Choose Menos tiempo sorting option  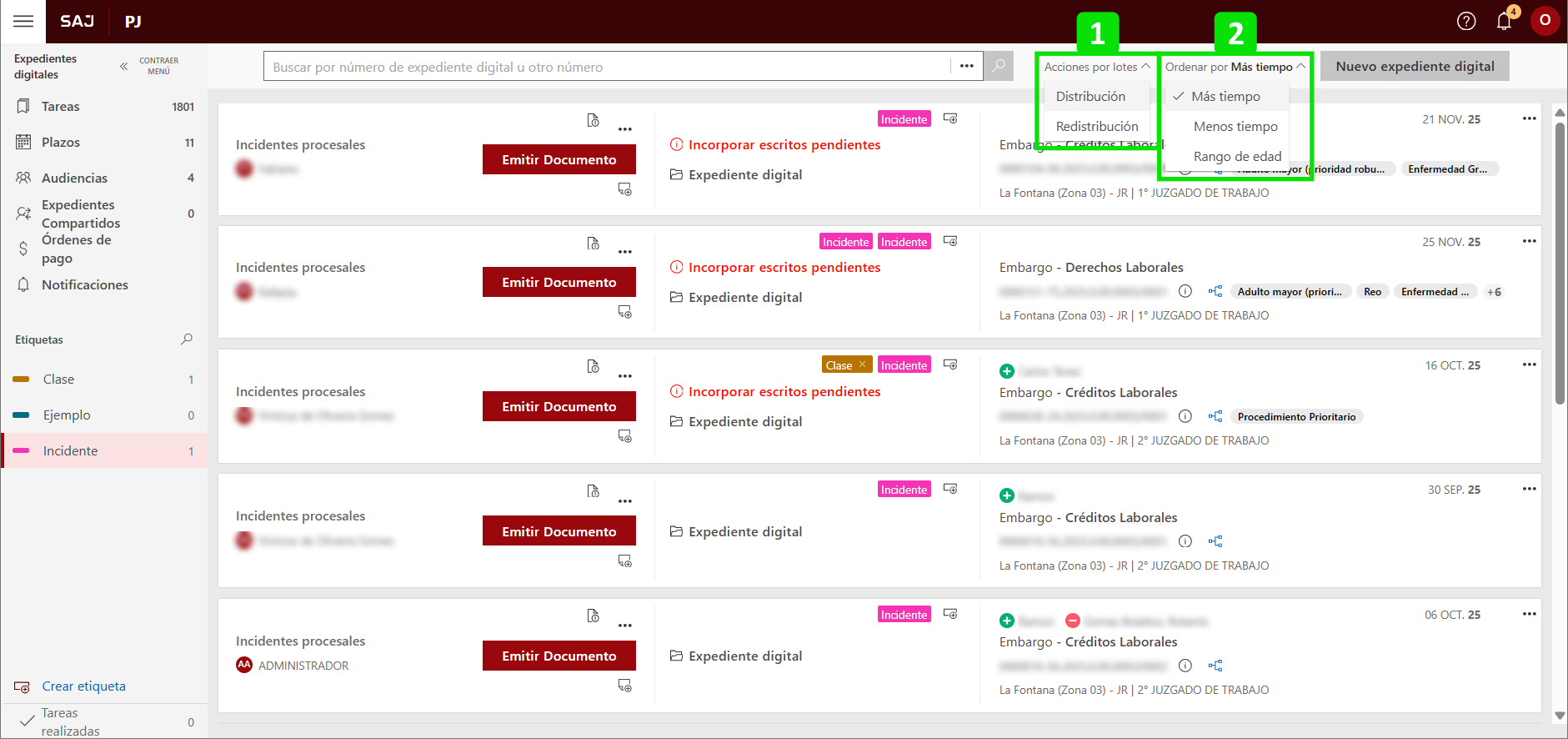point(1235,127)
